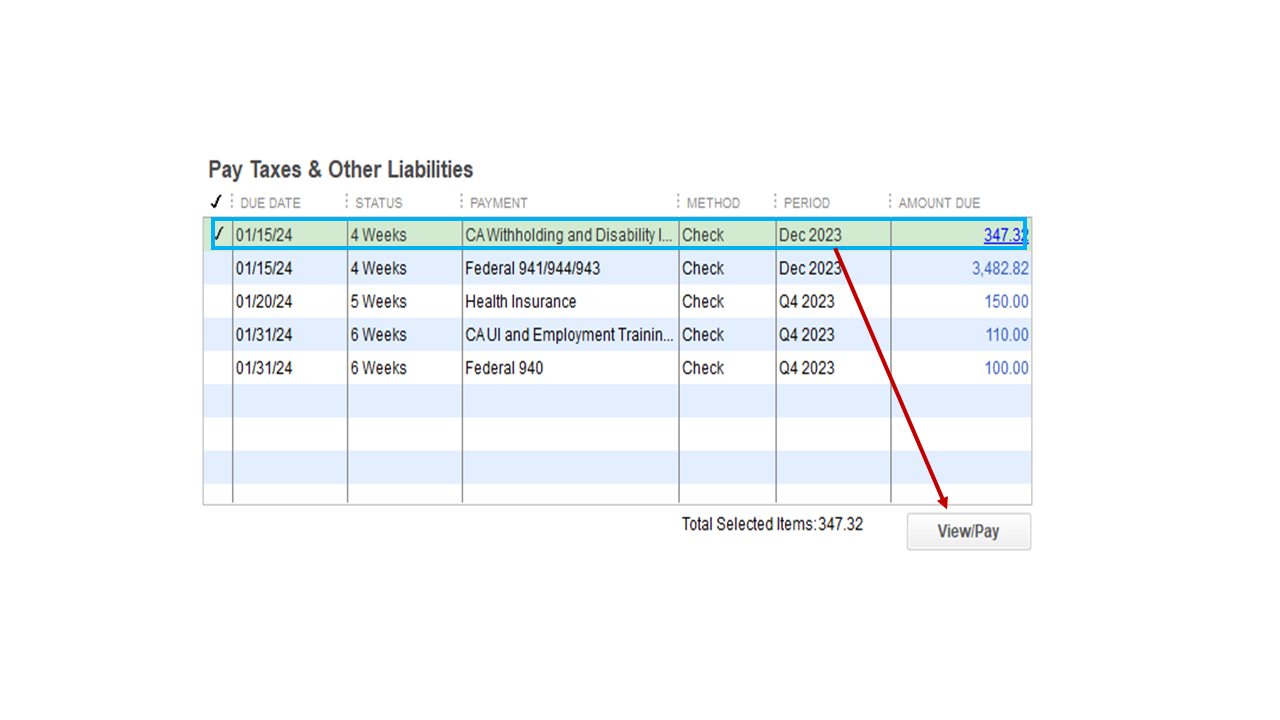This screenshot has height=720, width=1280.
Task: Open the Dec 2023 period cell
Action: pos(810,234)
